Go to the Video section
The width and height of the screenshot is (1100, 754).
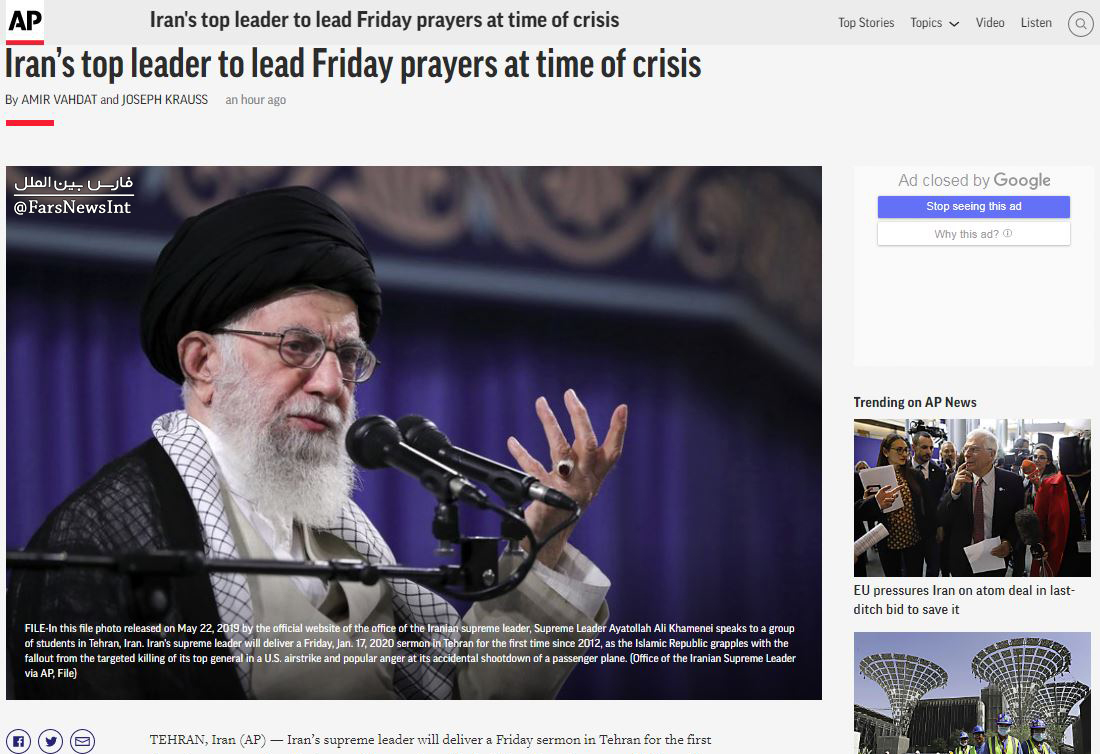point(990,22)
